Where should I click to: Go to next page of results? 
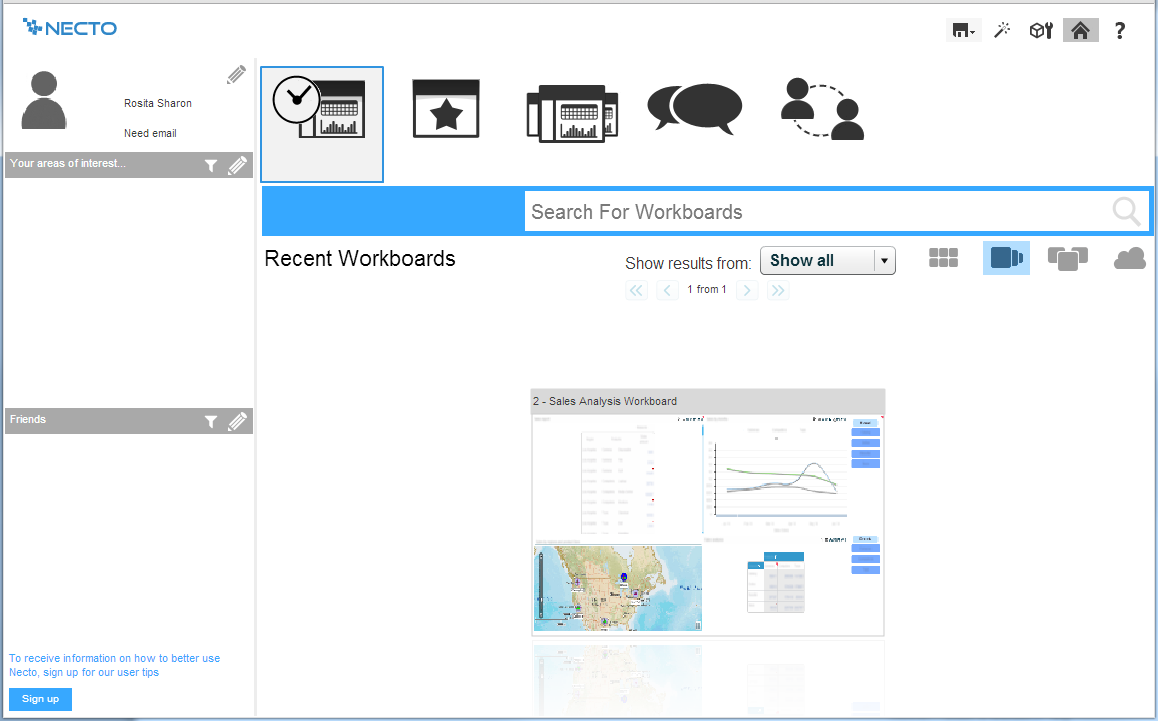tap(747, 290)
